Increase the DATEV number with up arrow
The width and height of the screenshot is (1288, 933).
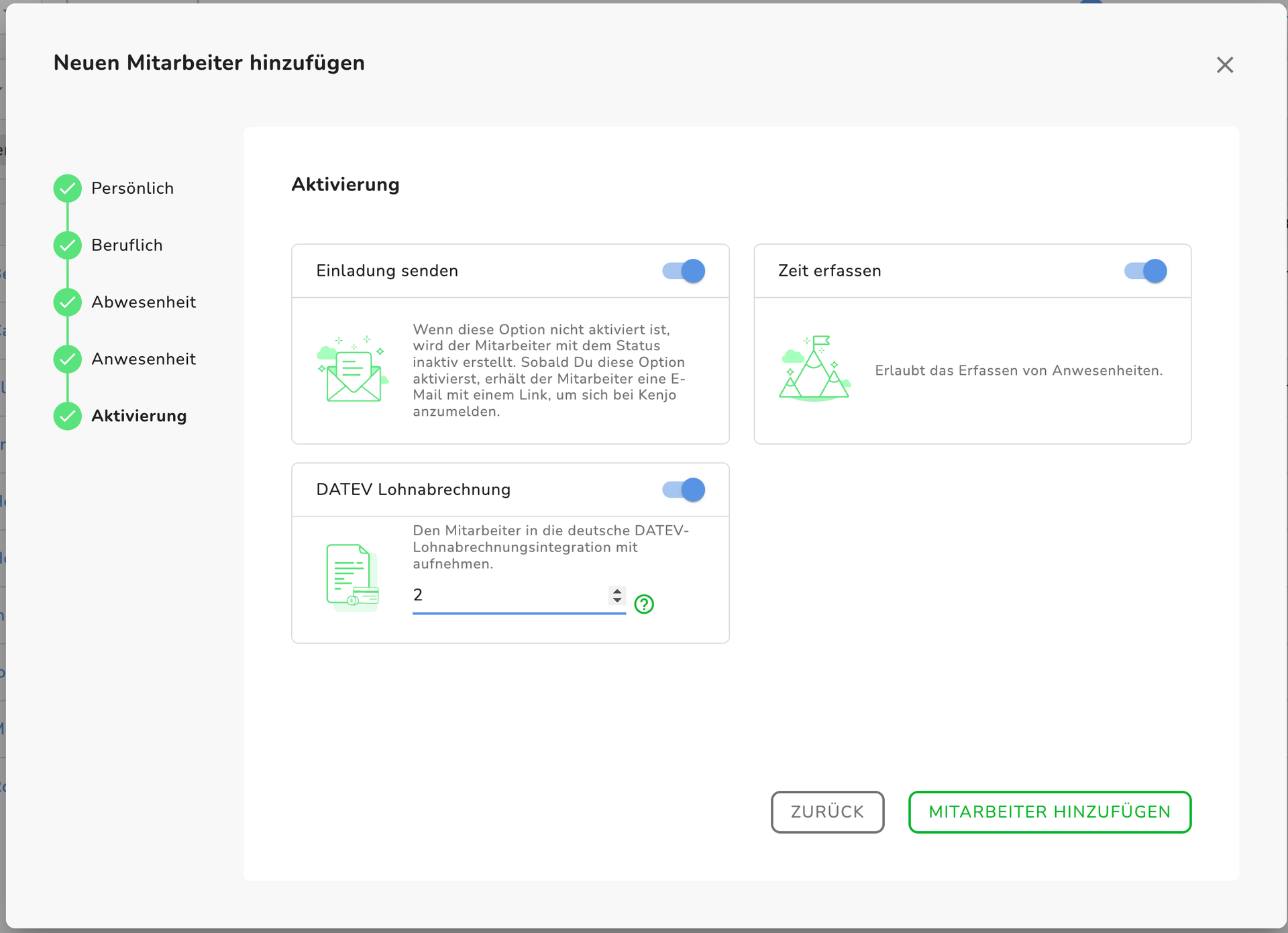pyautogui.click(x=617, y=591)
